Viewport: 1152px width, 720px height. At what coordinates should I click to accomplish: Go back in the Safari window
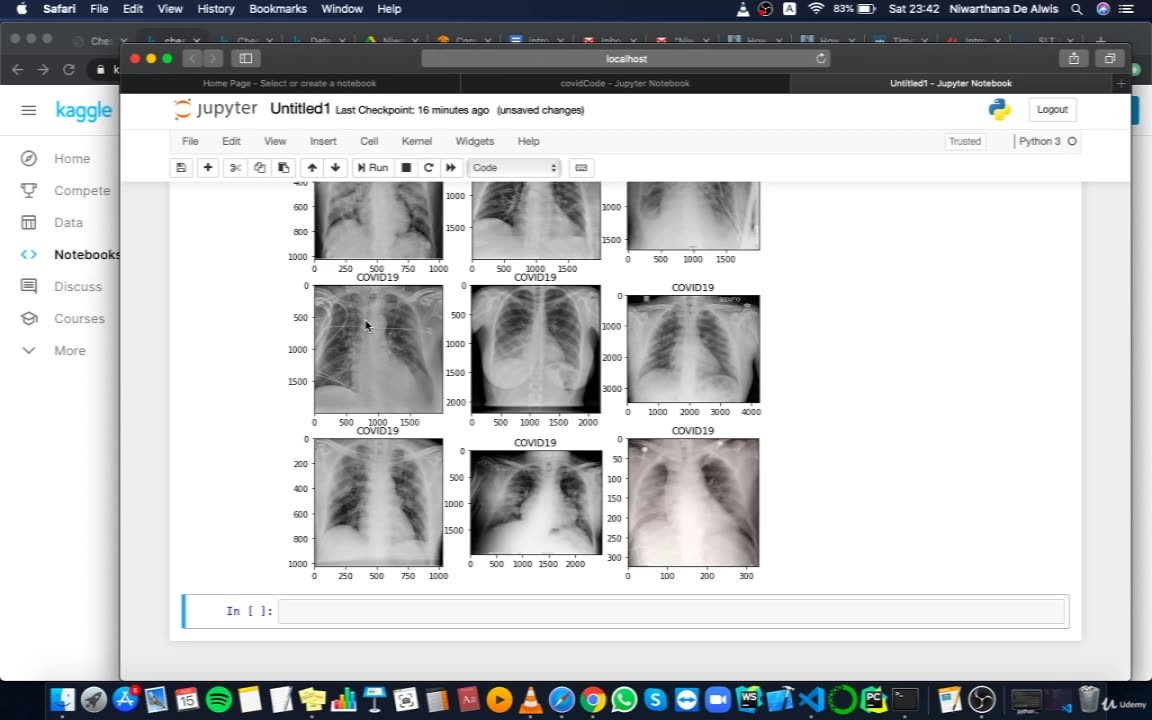(x=192, y=58)
